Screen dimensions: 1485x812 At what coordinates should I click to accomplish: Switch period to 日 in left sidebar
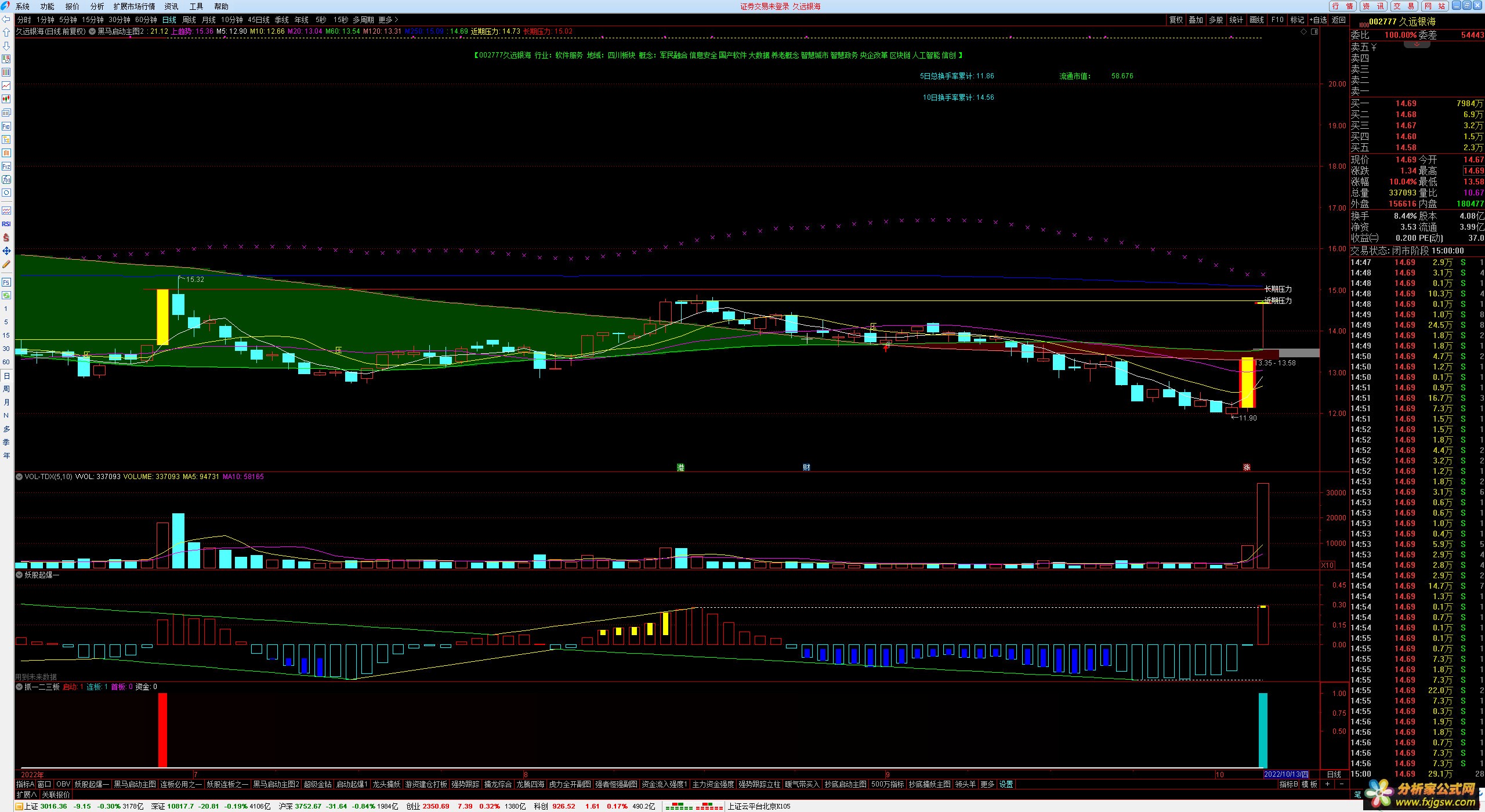click(6, 376)
